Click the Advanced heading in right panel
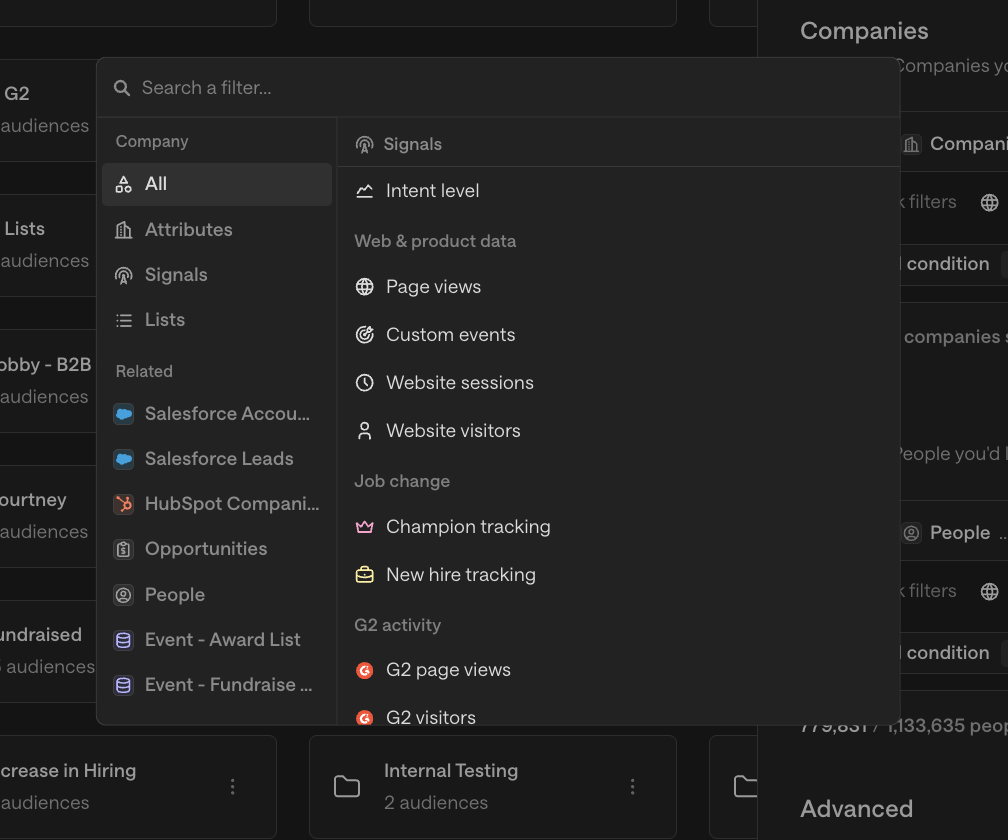The image size is (1008, 840). pyautogui.click(x=856, y=809)
